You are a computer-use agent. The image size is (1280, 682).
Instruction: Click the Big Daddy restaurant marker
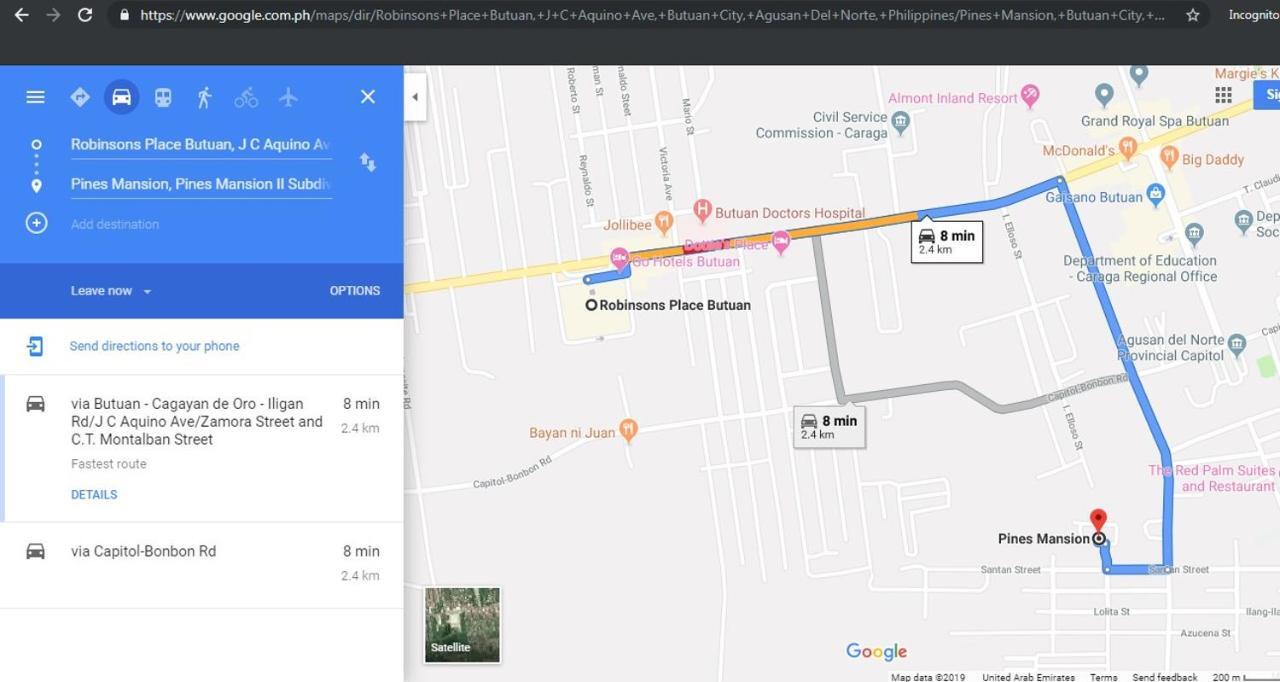(1169, 158)
